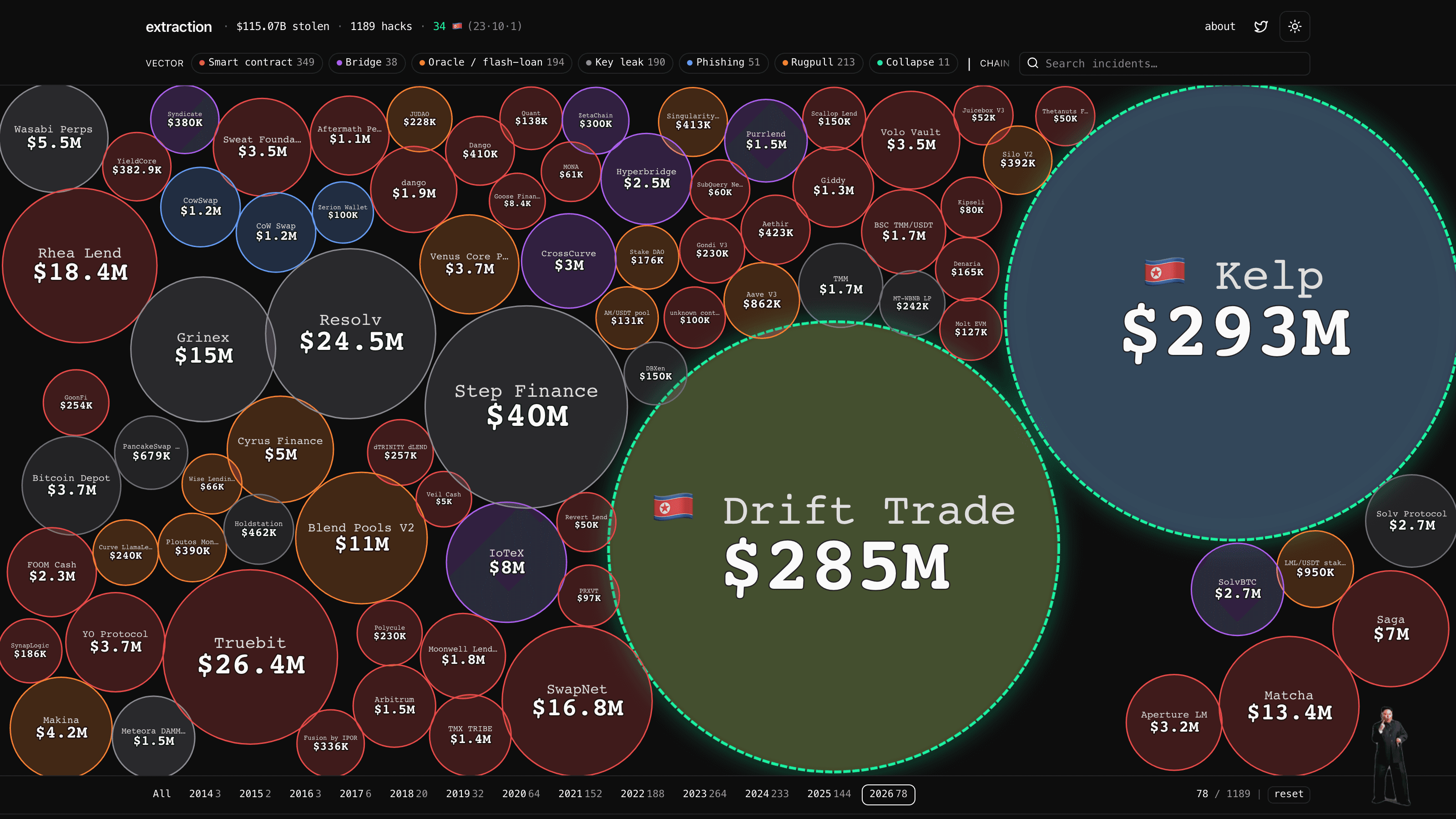Toggle Collapse 11 vector filter
Viewport: 1456px width, 819px height.
913,63
